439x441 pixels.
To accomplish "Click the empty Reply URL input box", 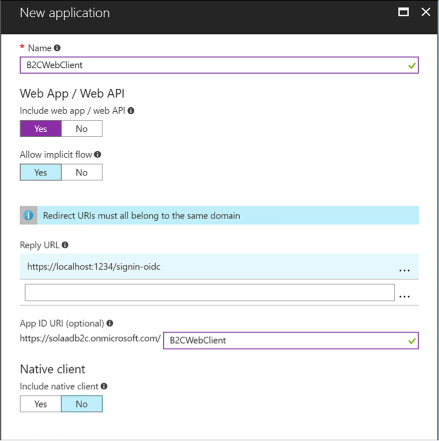I will point(210,292).
